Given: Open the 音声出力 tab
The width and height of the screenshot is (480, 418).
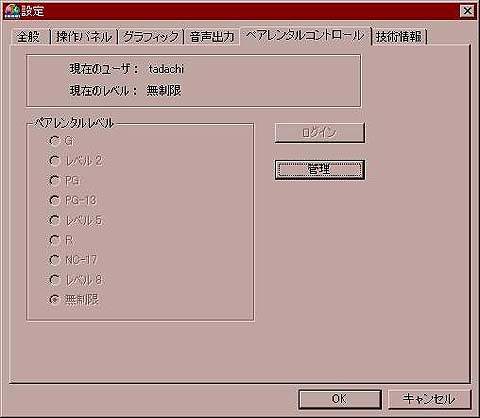Looking at the screenshot, I should tap(212, 36).
